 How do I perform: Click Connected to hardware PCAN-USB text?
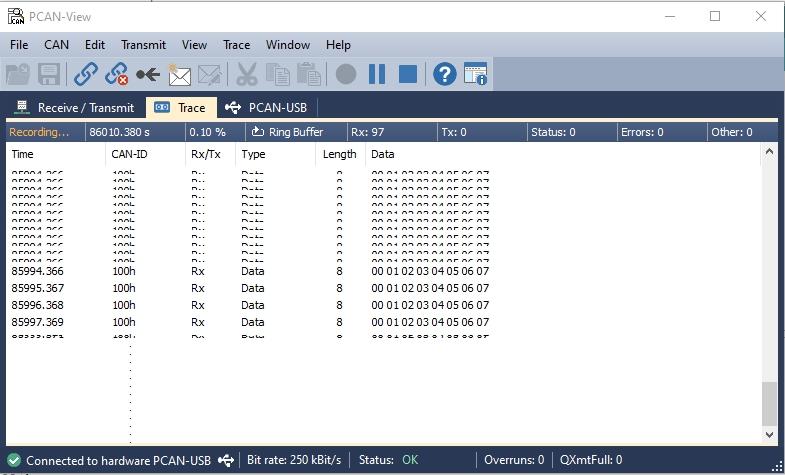point(119,460)
